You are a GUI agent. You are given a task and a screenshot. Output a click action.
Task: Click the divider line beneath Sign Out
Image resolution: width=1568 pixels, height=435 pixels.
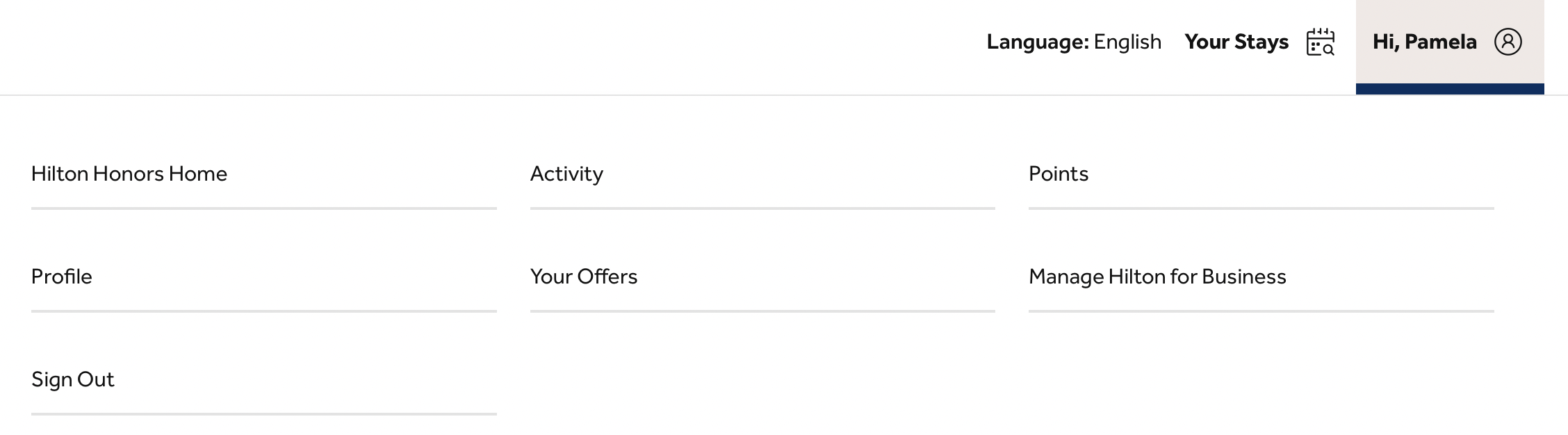pos(263,414)
